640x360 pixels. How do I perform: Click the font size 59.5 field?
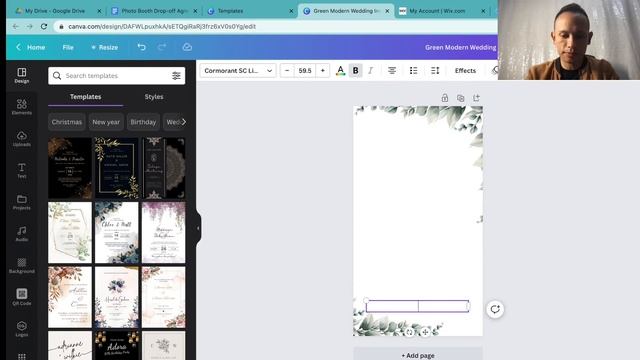[305, 71]
